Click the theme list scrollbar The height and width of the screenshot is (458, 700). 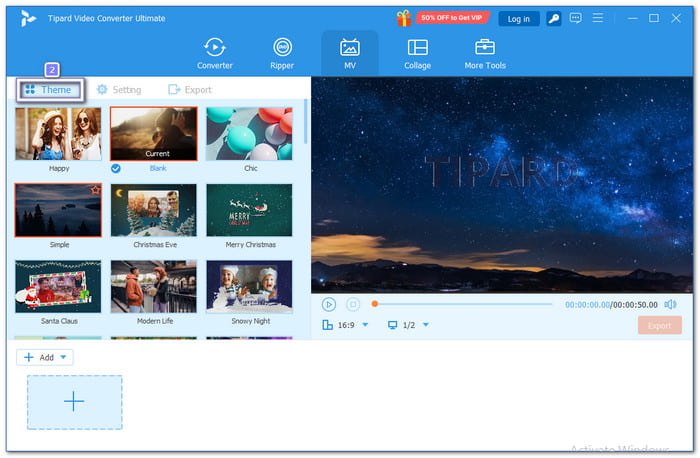click(305, 122)
